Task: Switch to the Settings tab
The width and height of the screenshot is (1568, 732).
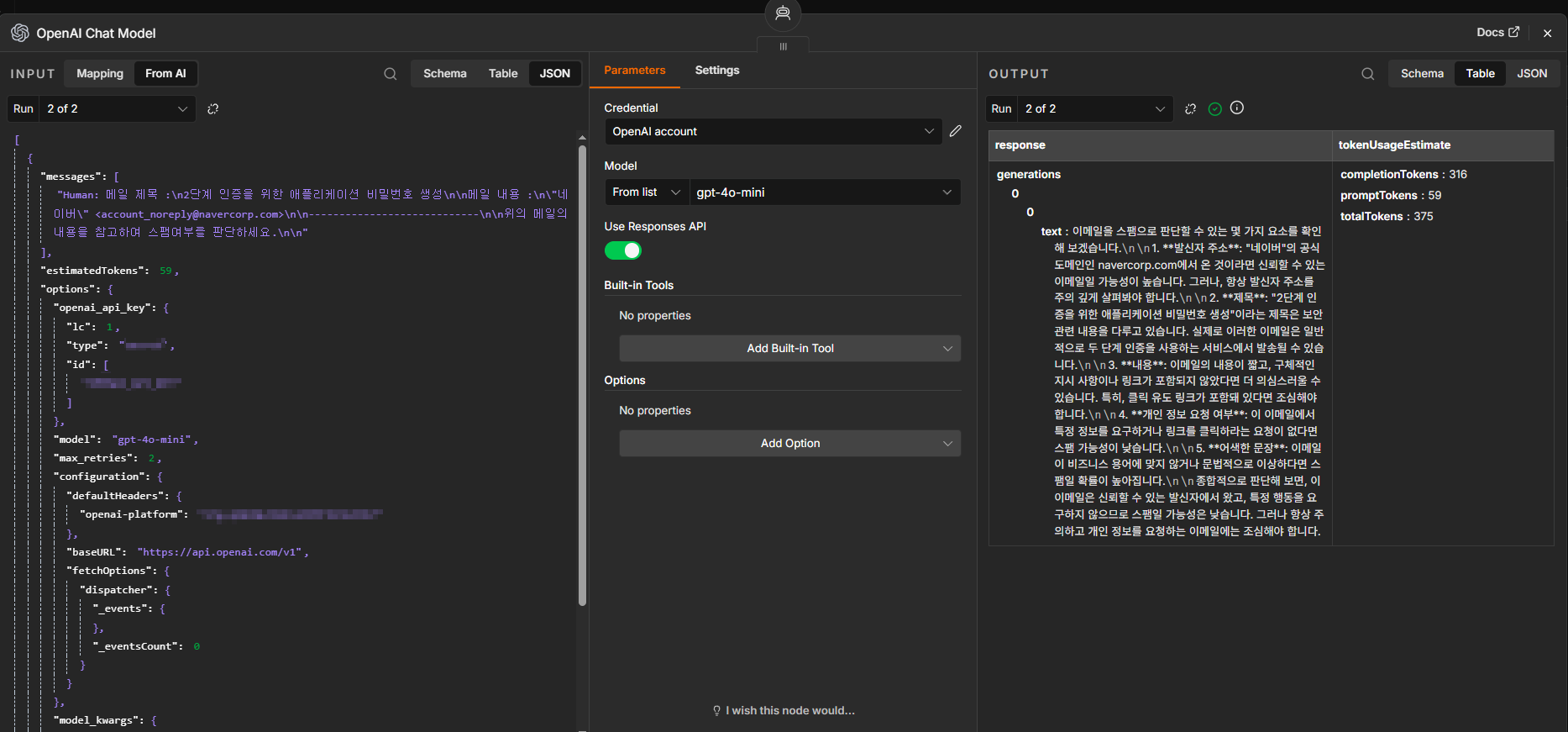Action: pyautogui.click(x=717, y=71)
